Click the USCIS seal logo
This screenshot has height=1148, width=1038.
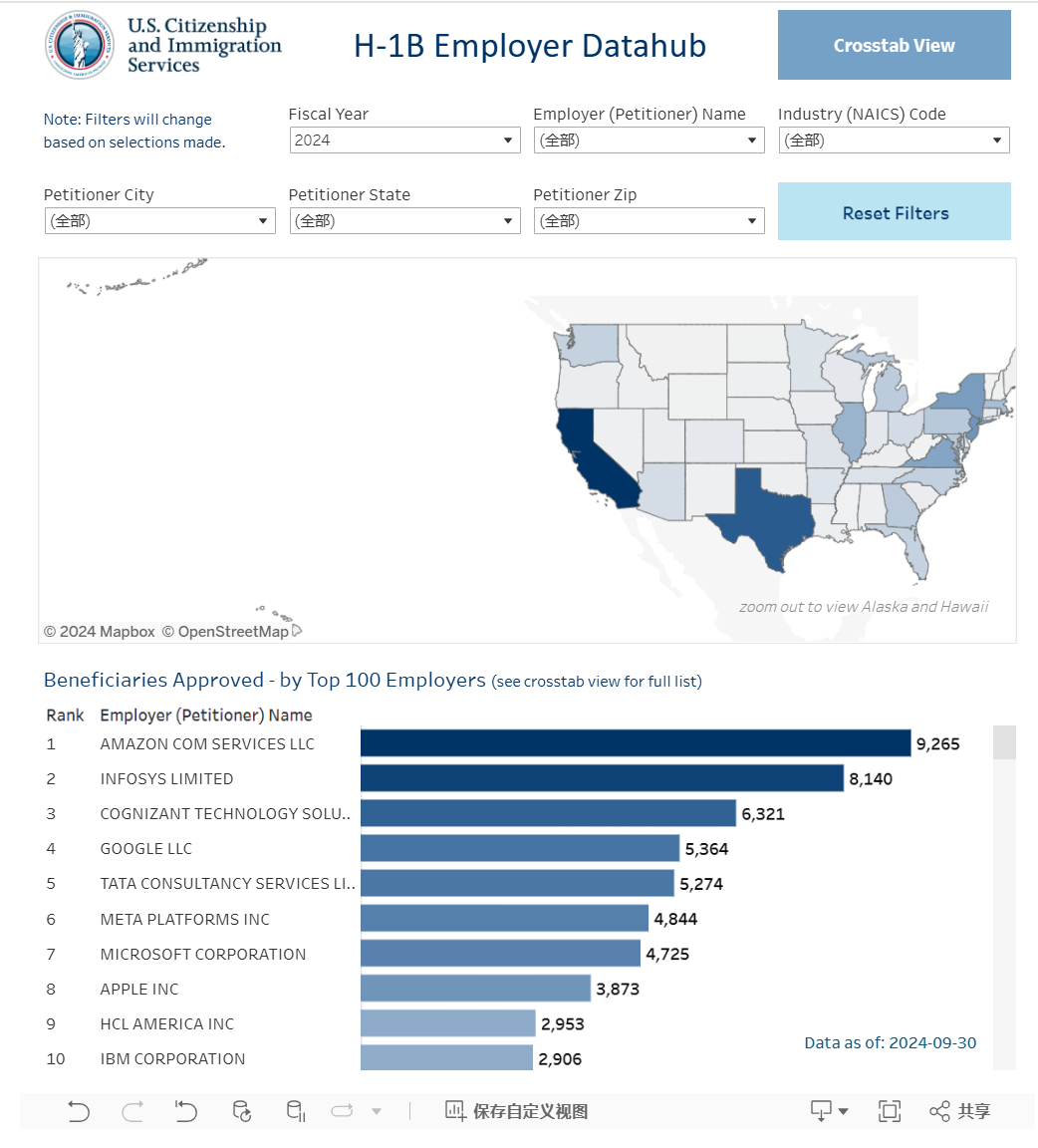click(x=79, y=45)
